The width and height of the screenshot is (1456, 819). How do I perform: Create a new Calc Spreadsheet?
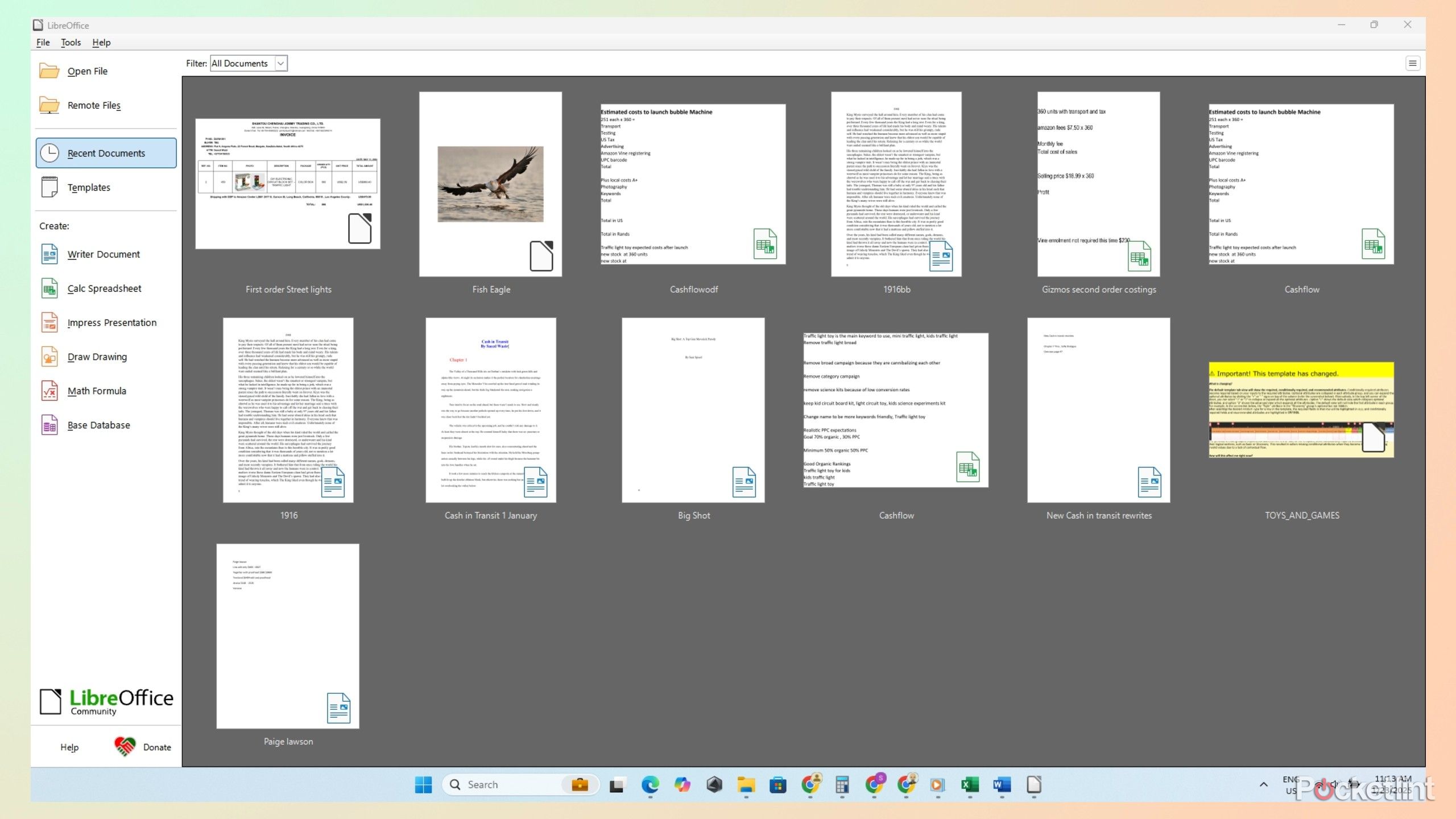tap(104, 288)
